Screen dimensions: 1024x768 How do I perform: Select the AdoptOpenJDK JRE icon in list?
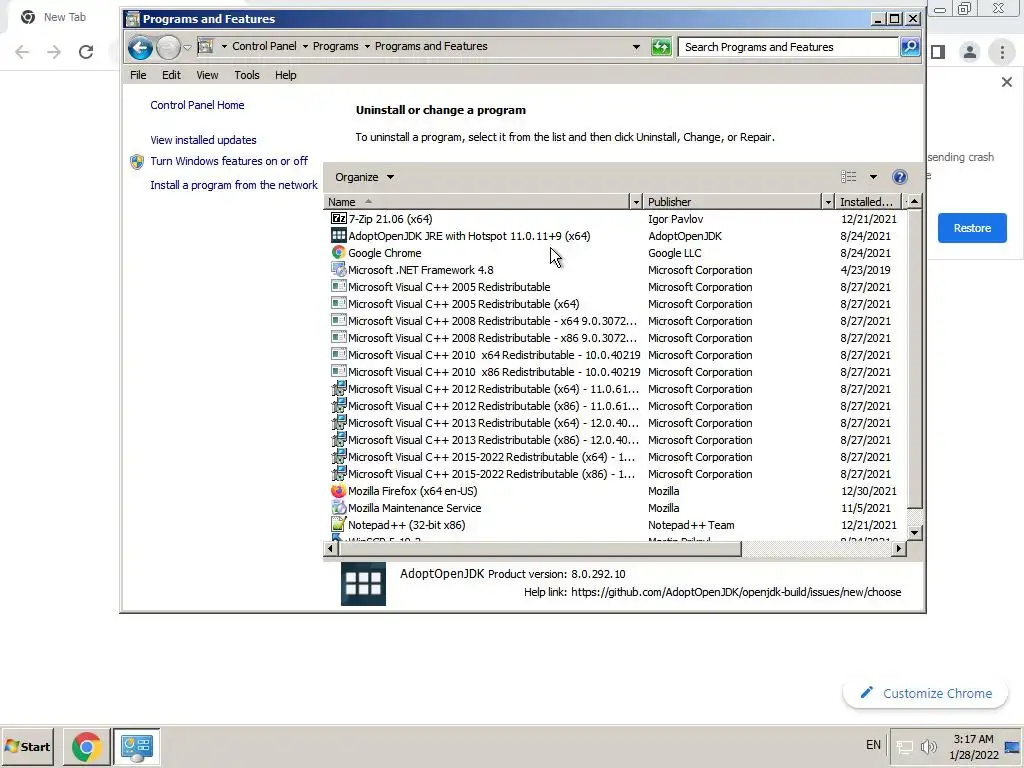[x=338, y=236]
